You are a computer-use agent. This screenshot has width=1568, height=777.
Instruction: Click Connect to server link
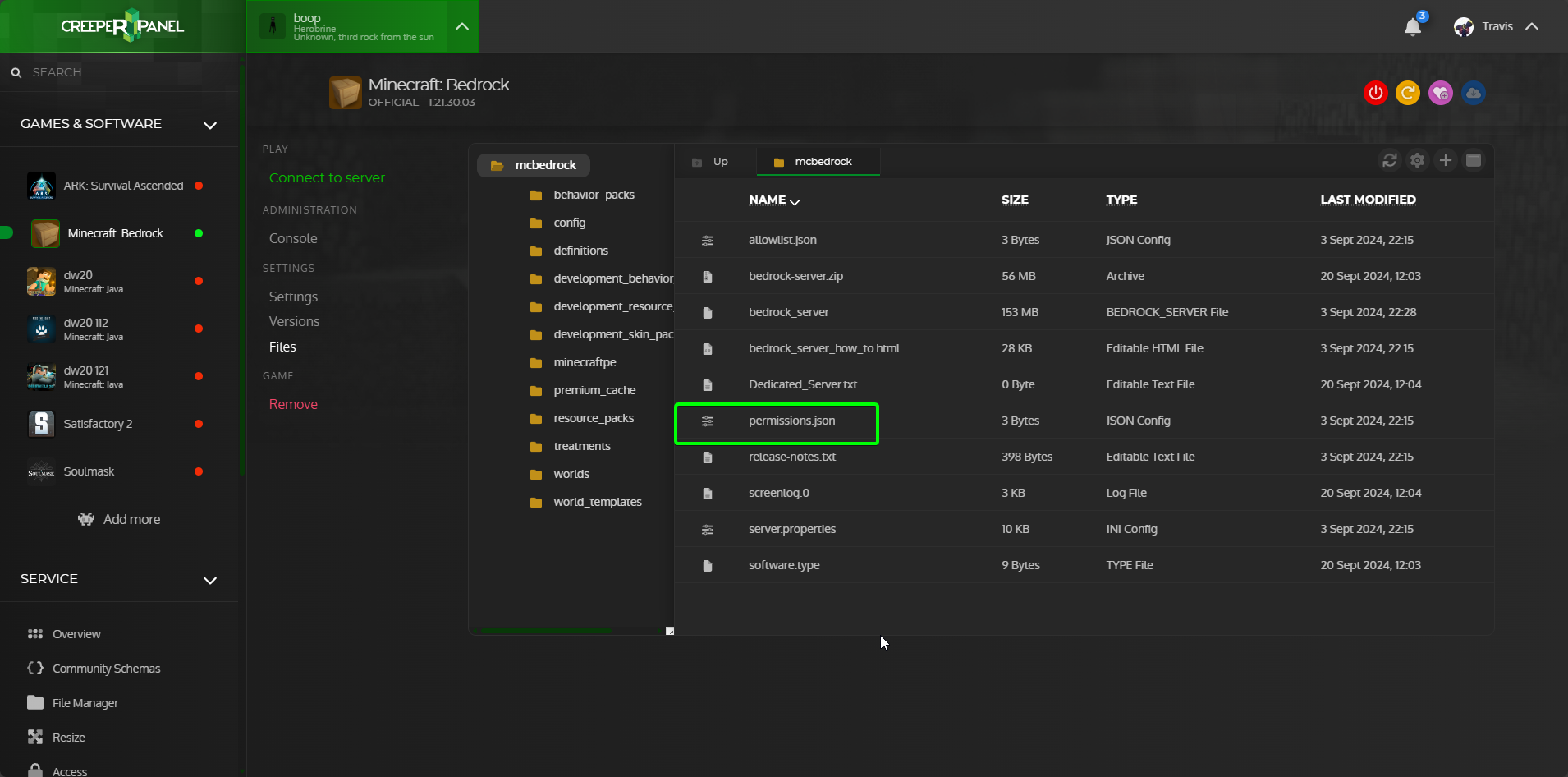click(x=327, y=177)
